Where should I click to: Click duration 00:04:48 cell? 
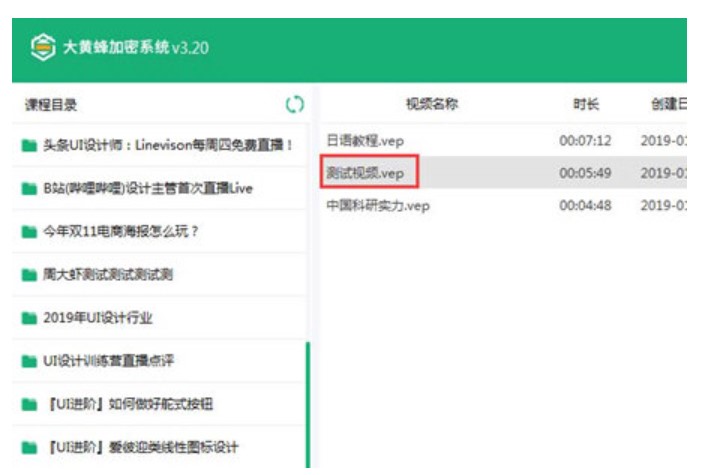pos(585,205)
